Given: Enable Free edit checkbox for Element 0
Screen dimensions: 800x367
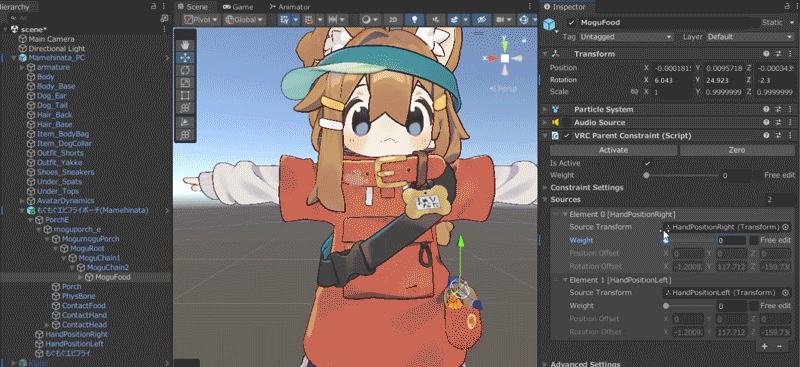Looking at the screenshot, I should click(x=753, y=240).
